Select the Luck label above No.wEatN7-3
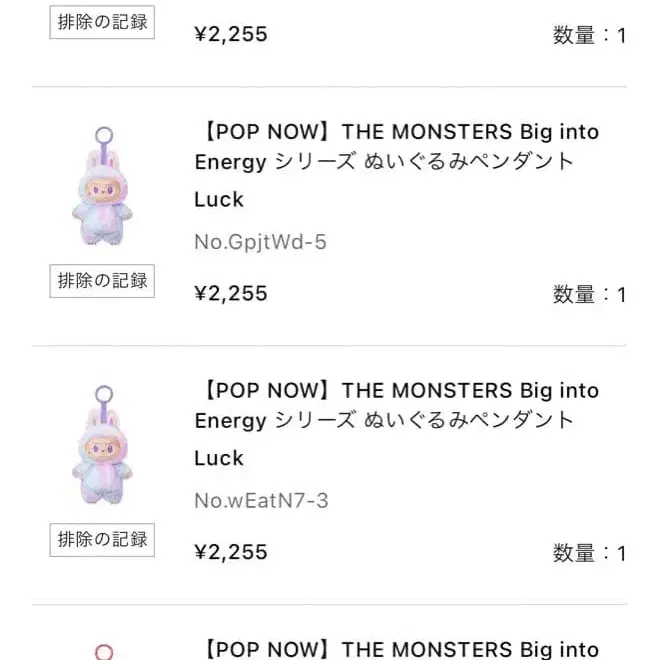The width and height of the screenshot is (660, 660). (219, 458)
